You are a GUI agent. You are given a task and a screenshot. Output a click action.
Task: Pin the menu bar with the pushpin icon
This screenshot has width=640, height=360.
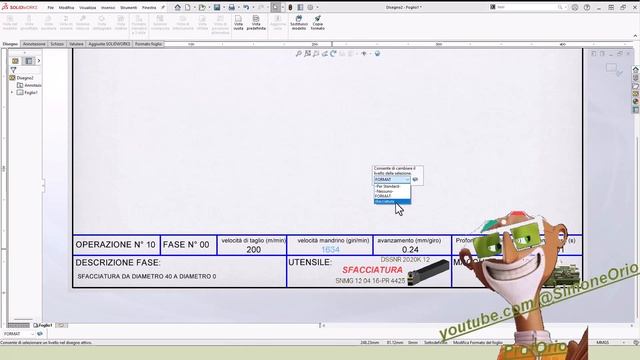click(163, 7)
